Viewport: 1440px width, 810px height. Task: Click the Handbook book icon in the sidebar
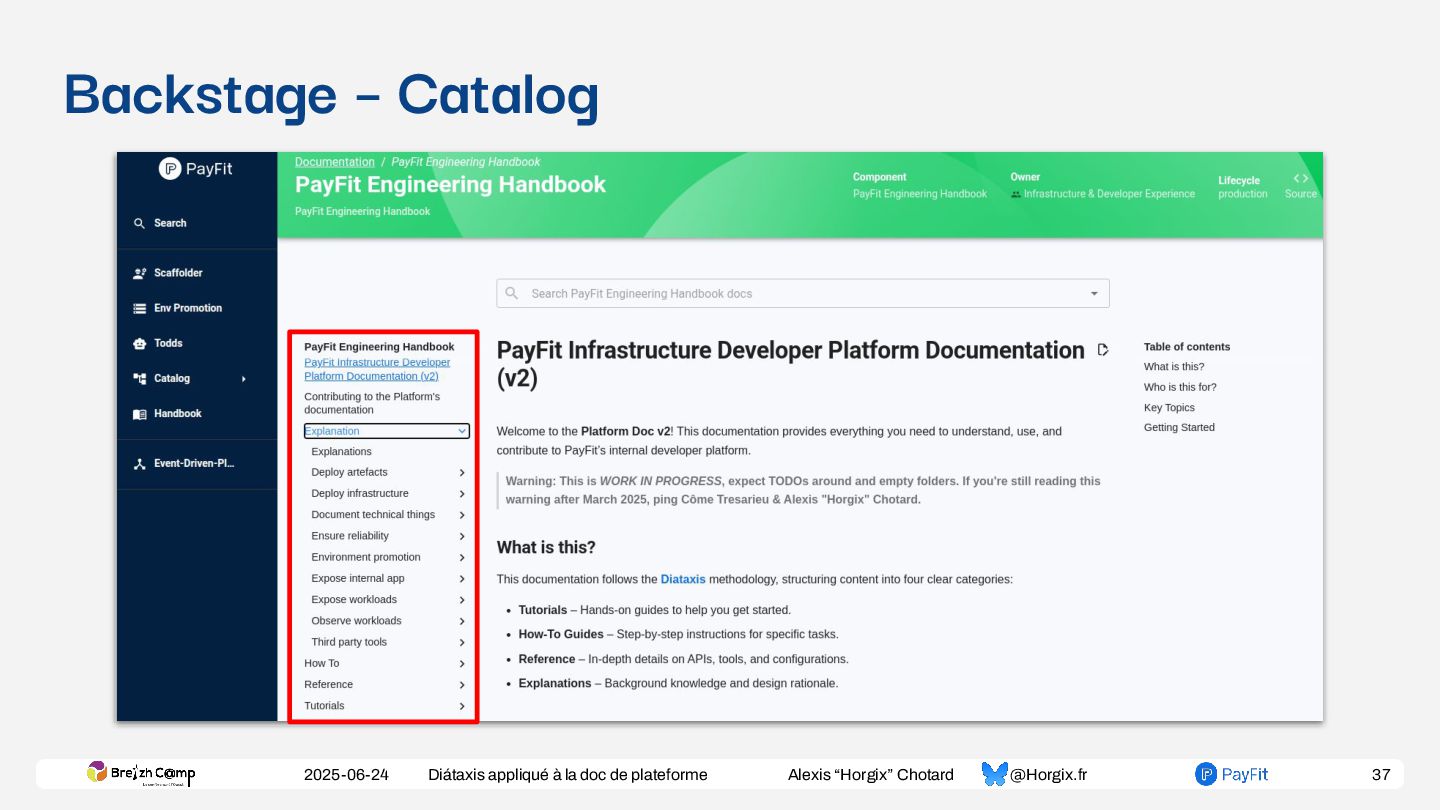coord(140,414)
